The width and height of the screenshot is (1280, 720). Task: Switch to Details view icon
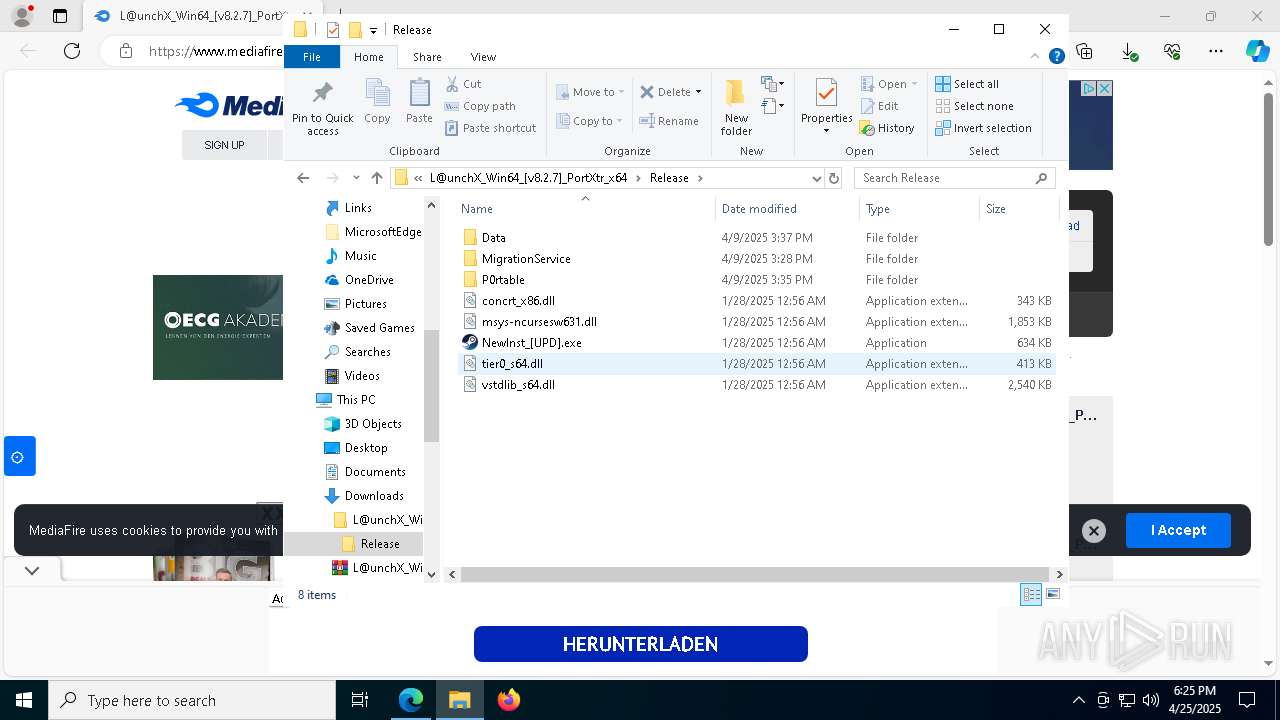coord(1031,595)
